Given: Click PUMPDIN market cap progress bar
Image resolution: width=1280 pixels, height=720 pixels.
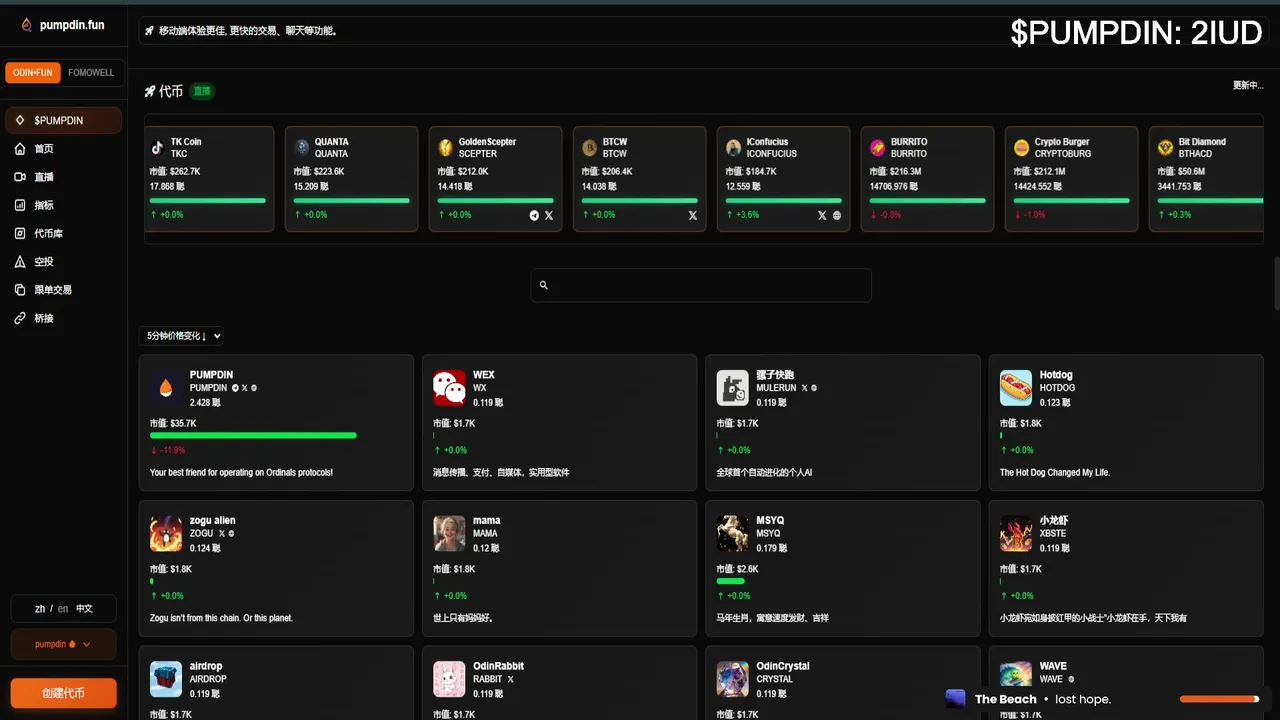Looking at the screenshot, I should tap(253, 435).
